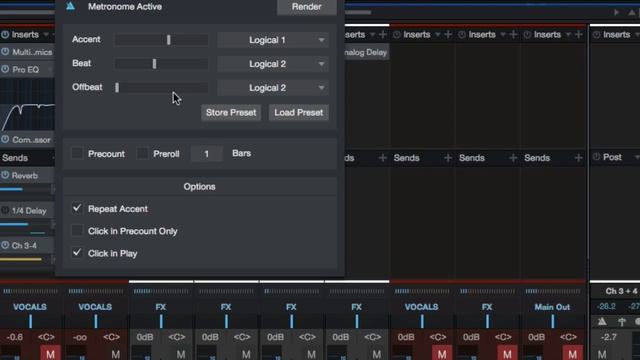
Task: Click the -0.6 volume value
Action: pos(15,337)
